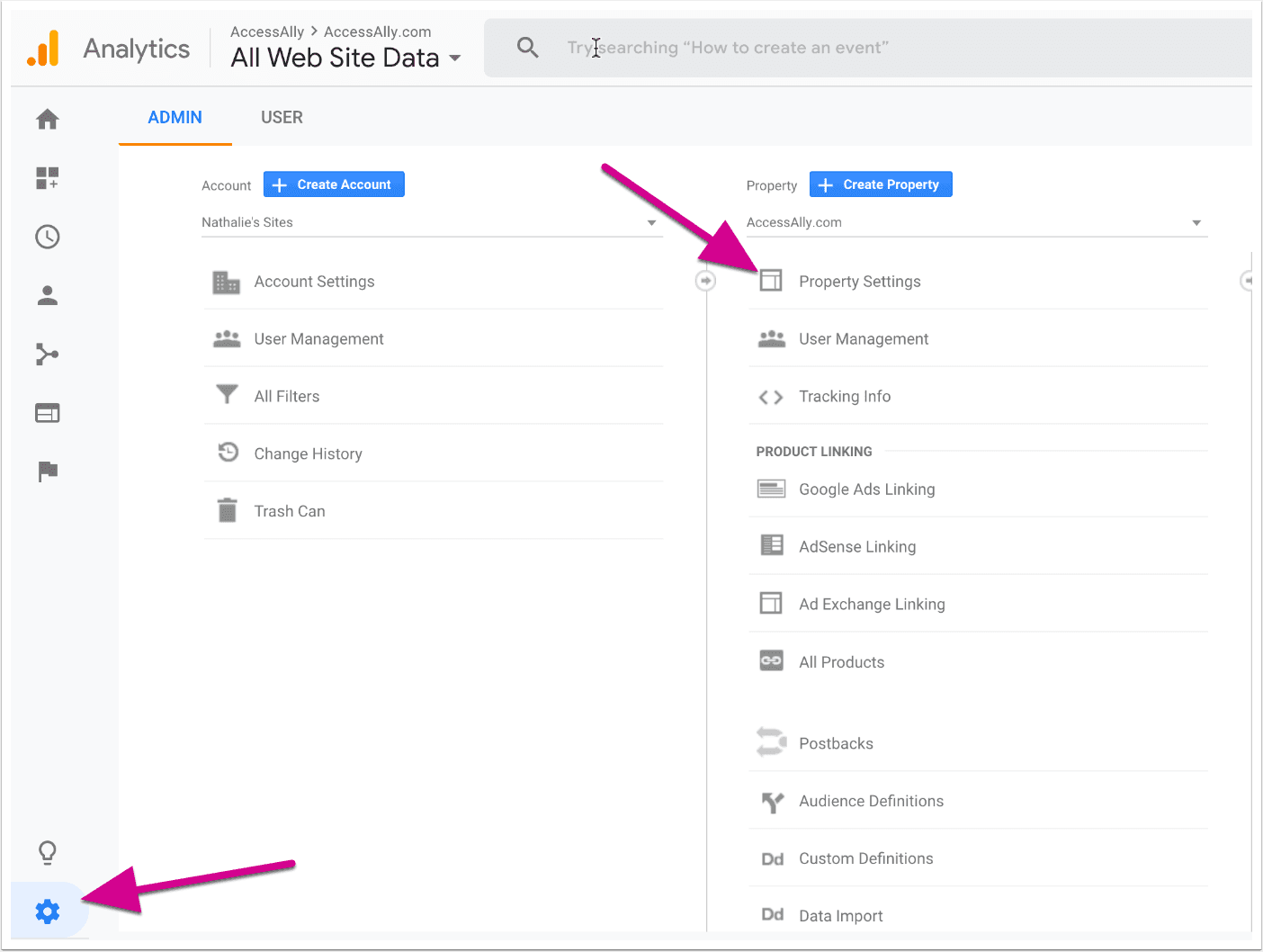Viewport: 1263px width, 952px height.
Task: Expand the Nathalie's Sites account dropdown
Action: (x=432, y=222)
